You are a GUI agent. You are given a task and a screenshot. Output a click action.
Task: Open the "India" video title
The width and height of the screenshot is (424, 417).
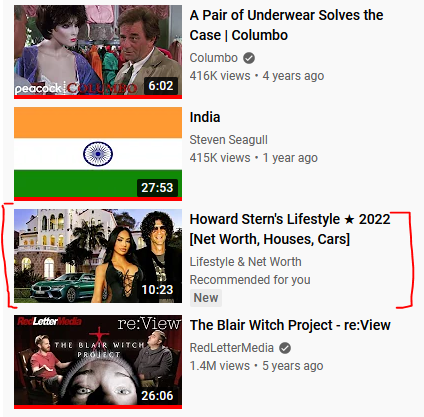[x=205, y=117]
